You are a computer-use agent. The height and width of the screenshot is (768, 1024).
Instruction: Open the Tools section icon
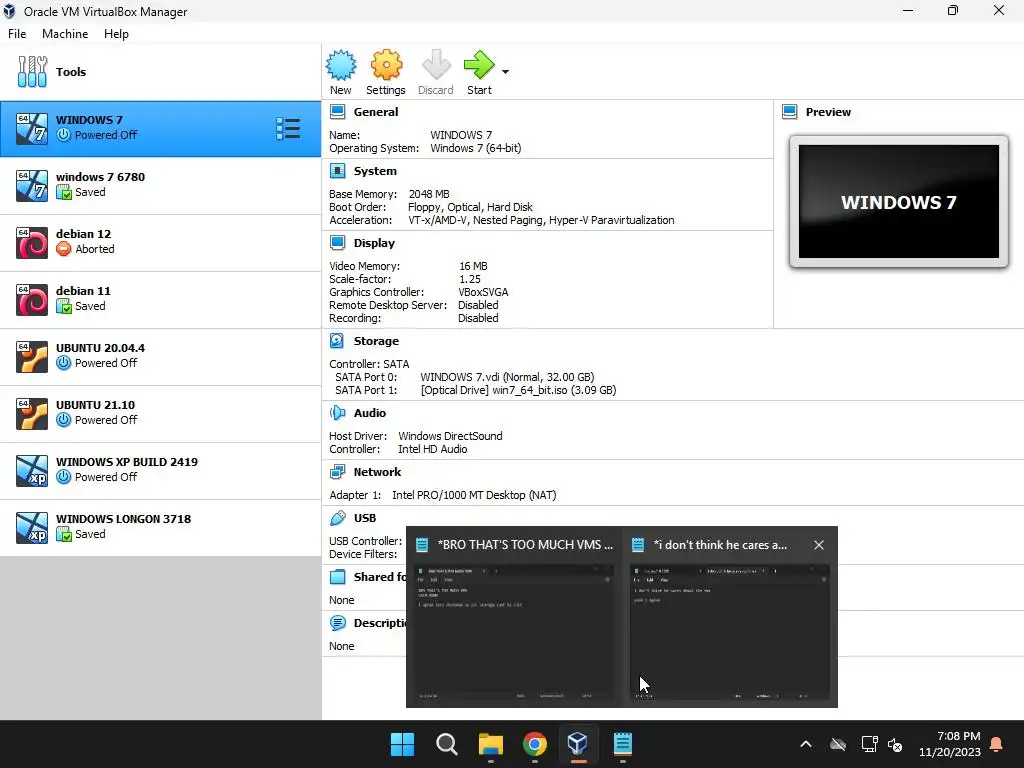click(x=32, y=72)
